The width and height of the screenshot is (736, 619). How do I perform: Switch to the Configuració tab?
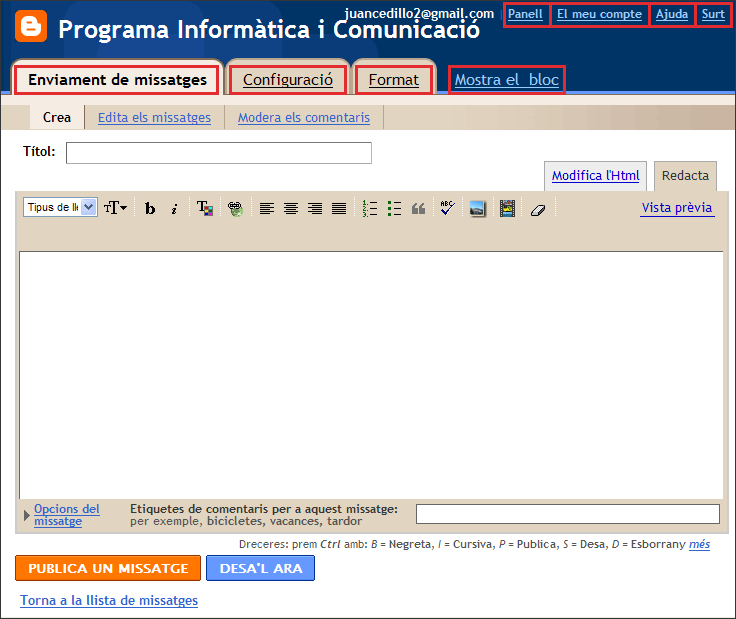coord(288,80)
